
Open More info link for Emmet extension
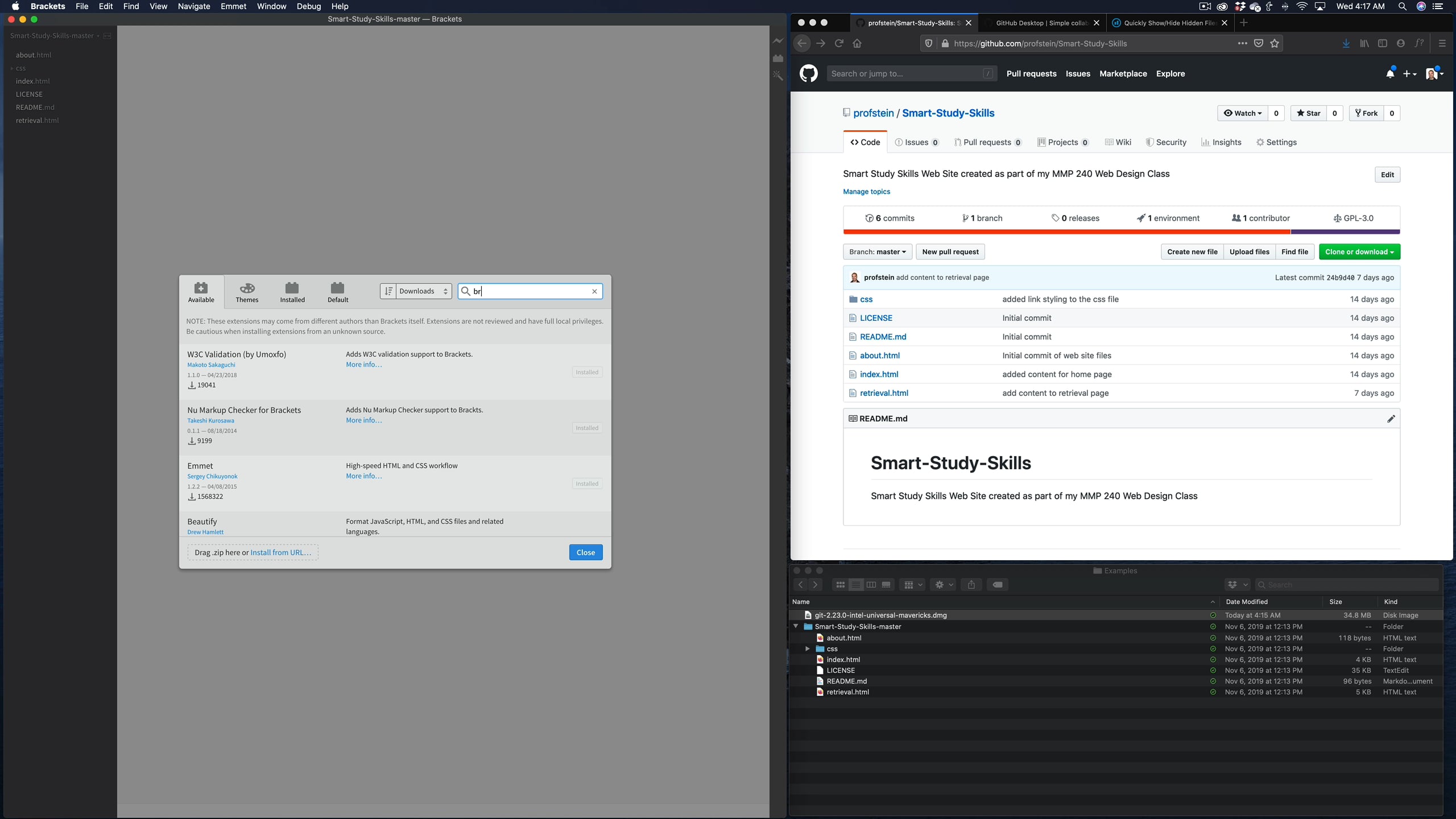click(363, 476)
